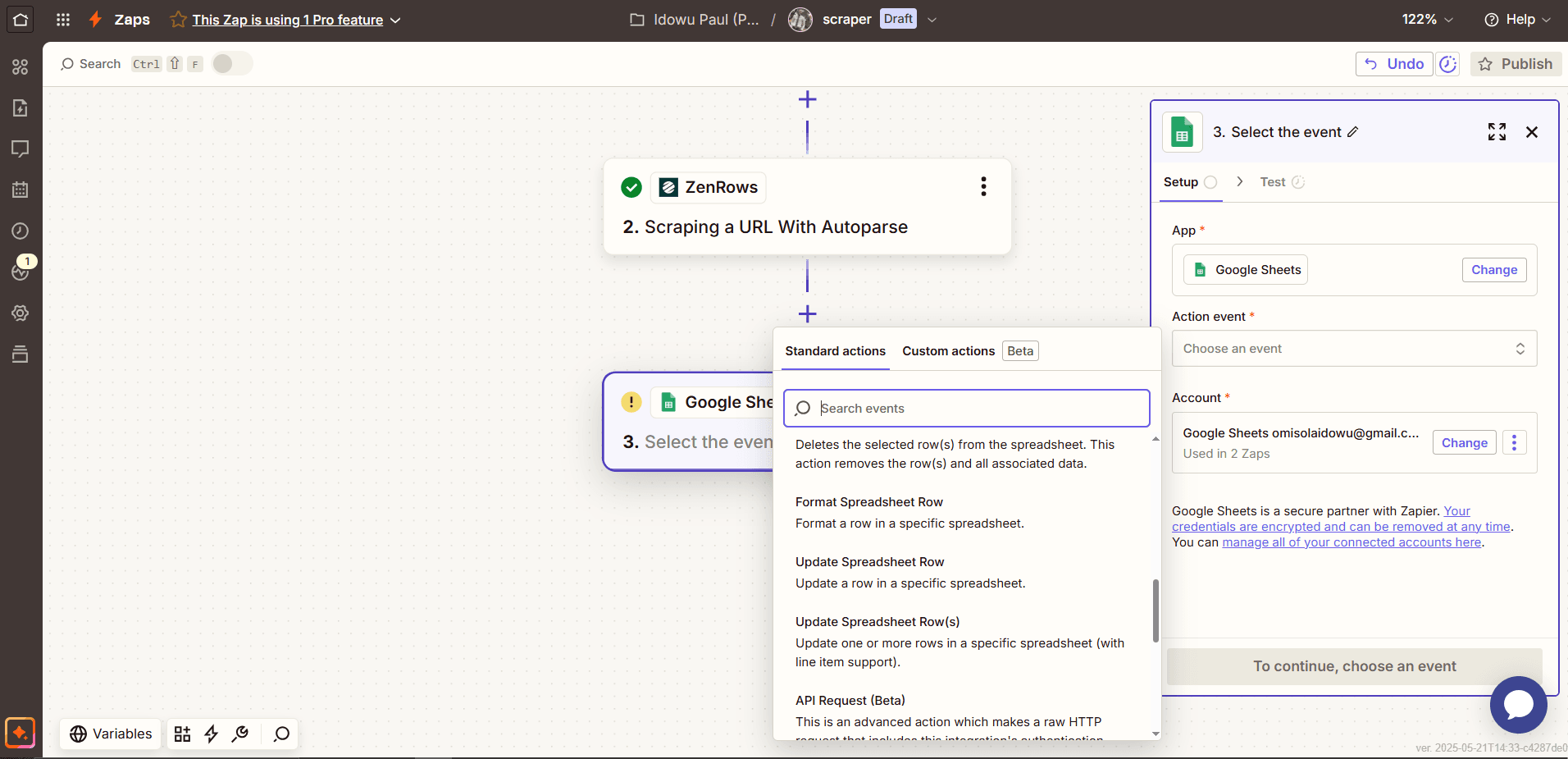The image size is (1568, 759).
Task: Open the chat support bubble
Action: pyautogui.click(x=1518, y=704)
